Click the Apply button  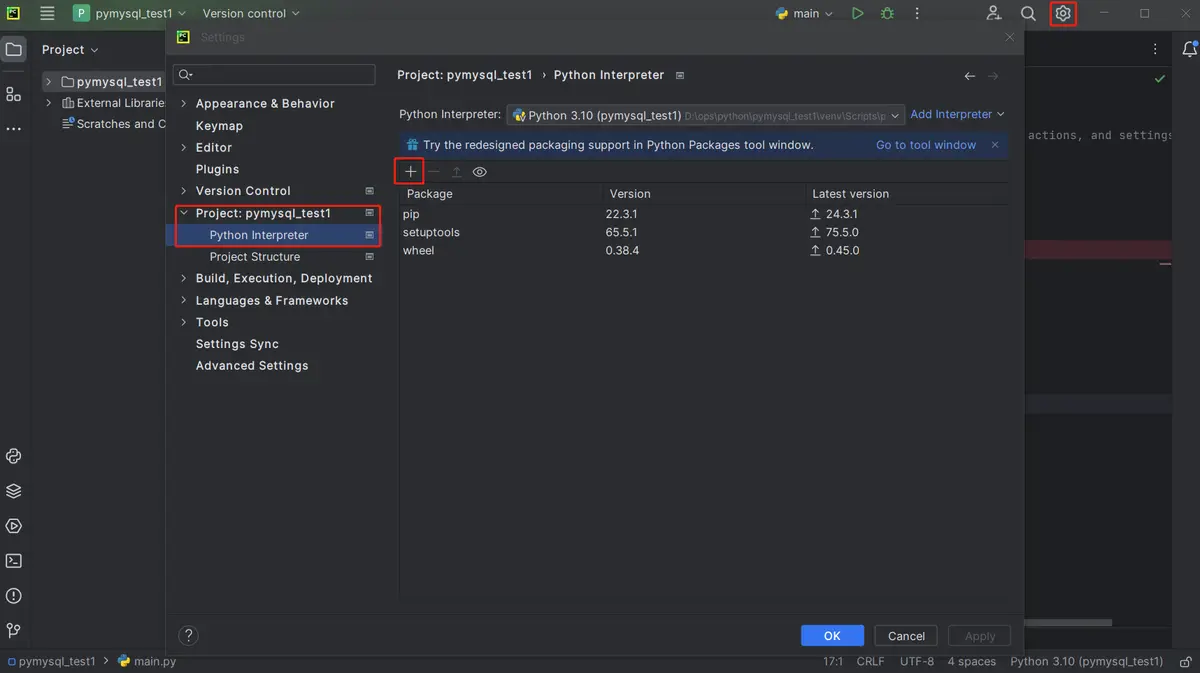pyautogui.click(x=980, y=636)
